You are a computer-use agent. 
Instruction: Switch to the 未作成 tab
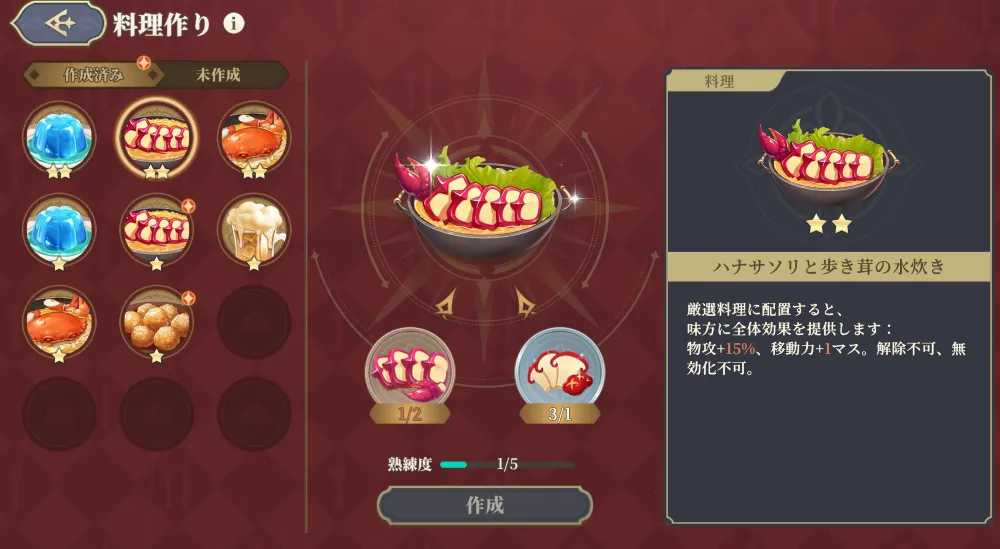click(x=217, y=75)
